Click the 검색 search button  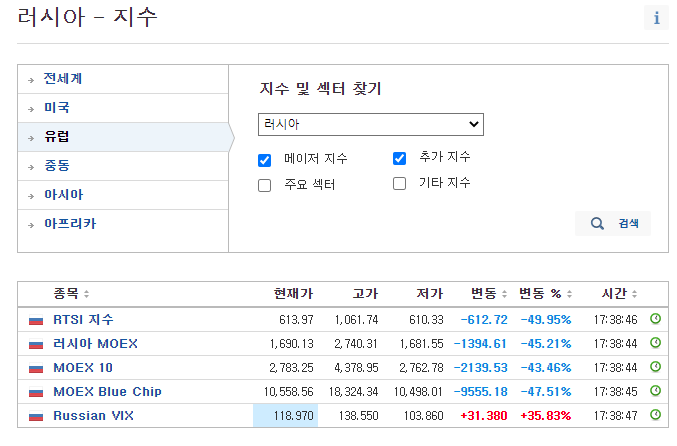click(x=613, y=223)
